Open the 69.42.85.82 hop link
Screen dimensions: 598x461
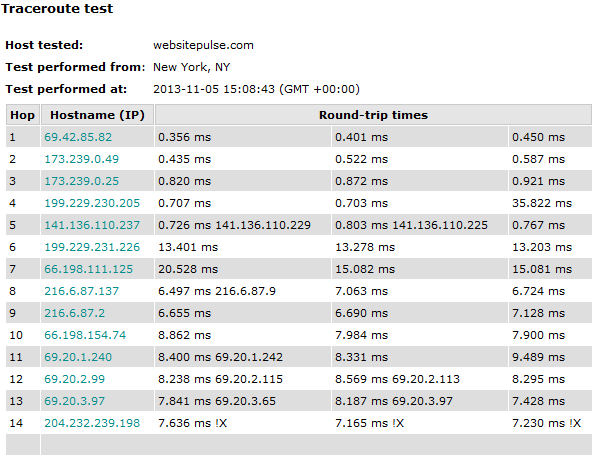point(78,137)
